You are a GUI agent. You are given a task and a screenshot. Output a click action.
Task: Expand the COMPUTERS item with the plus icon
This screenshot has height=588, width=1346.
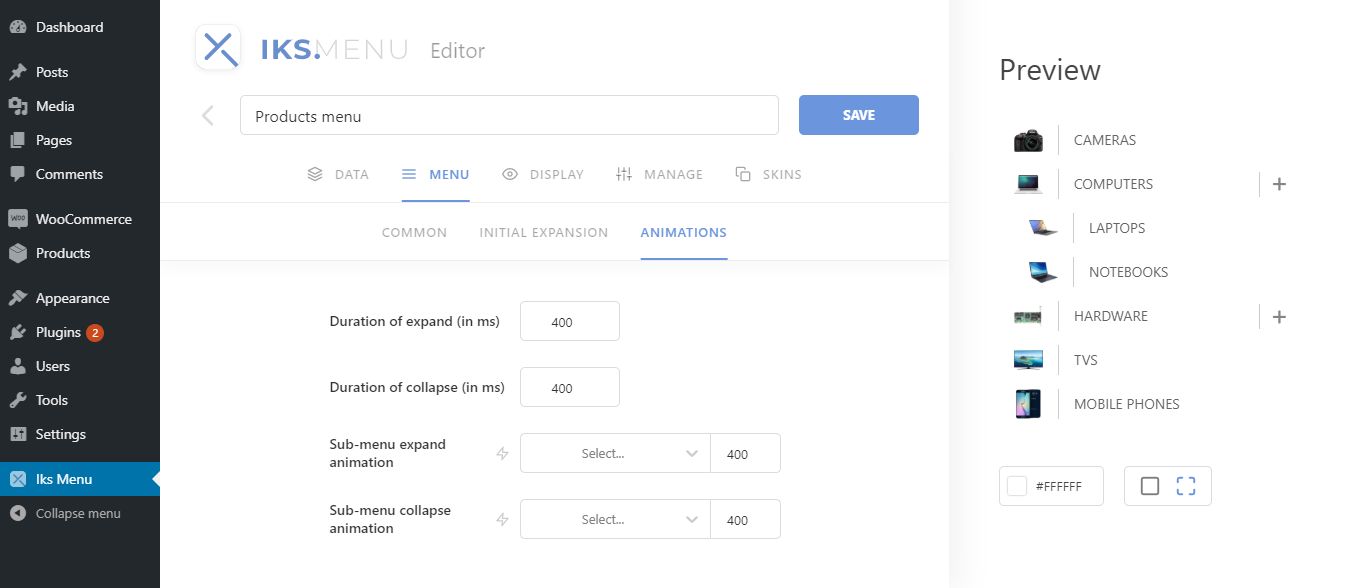pyautogui.click(x=1279, y=184)
